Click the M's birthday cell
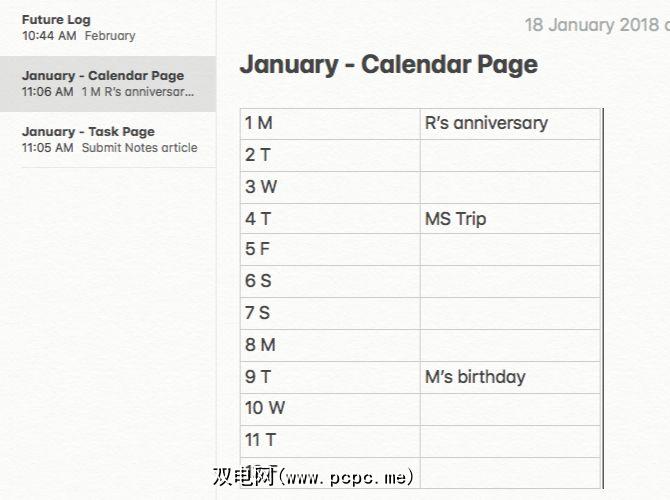670x500 pixels. (509, 377)
